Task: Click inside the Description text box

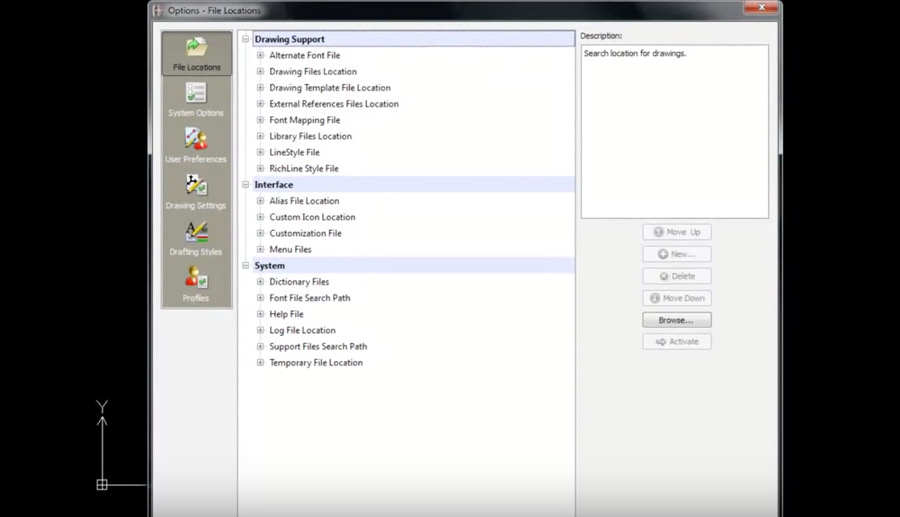Action: (674, 131)
